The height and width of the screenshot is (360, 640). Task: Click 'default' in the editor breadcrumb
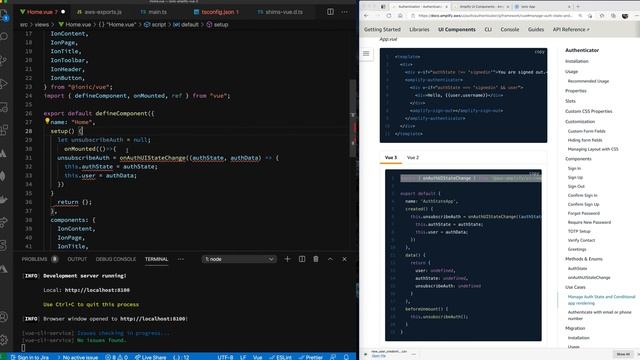click(x=190, y=24)
